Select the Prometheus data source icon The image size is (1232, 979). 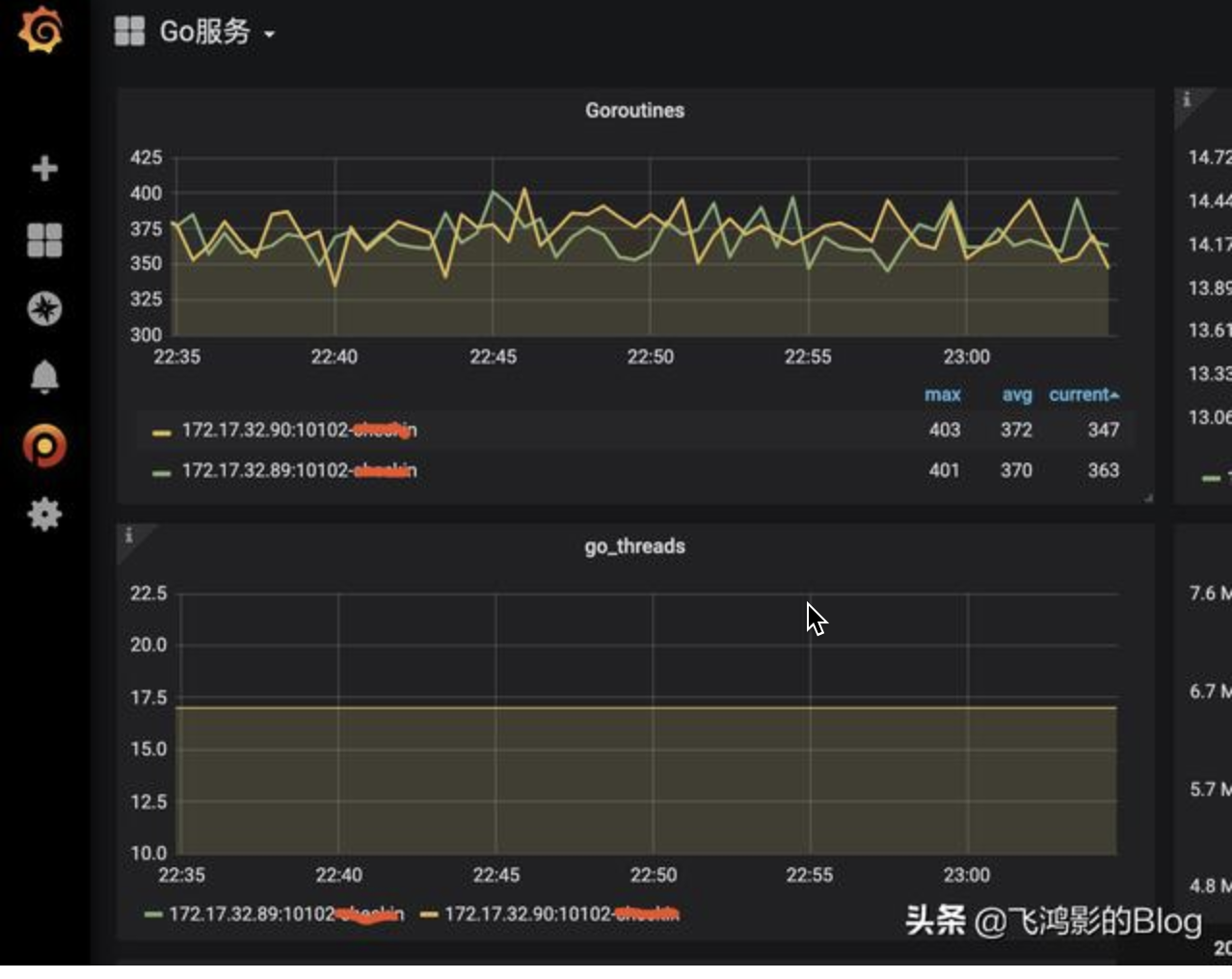(42, 444)
